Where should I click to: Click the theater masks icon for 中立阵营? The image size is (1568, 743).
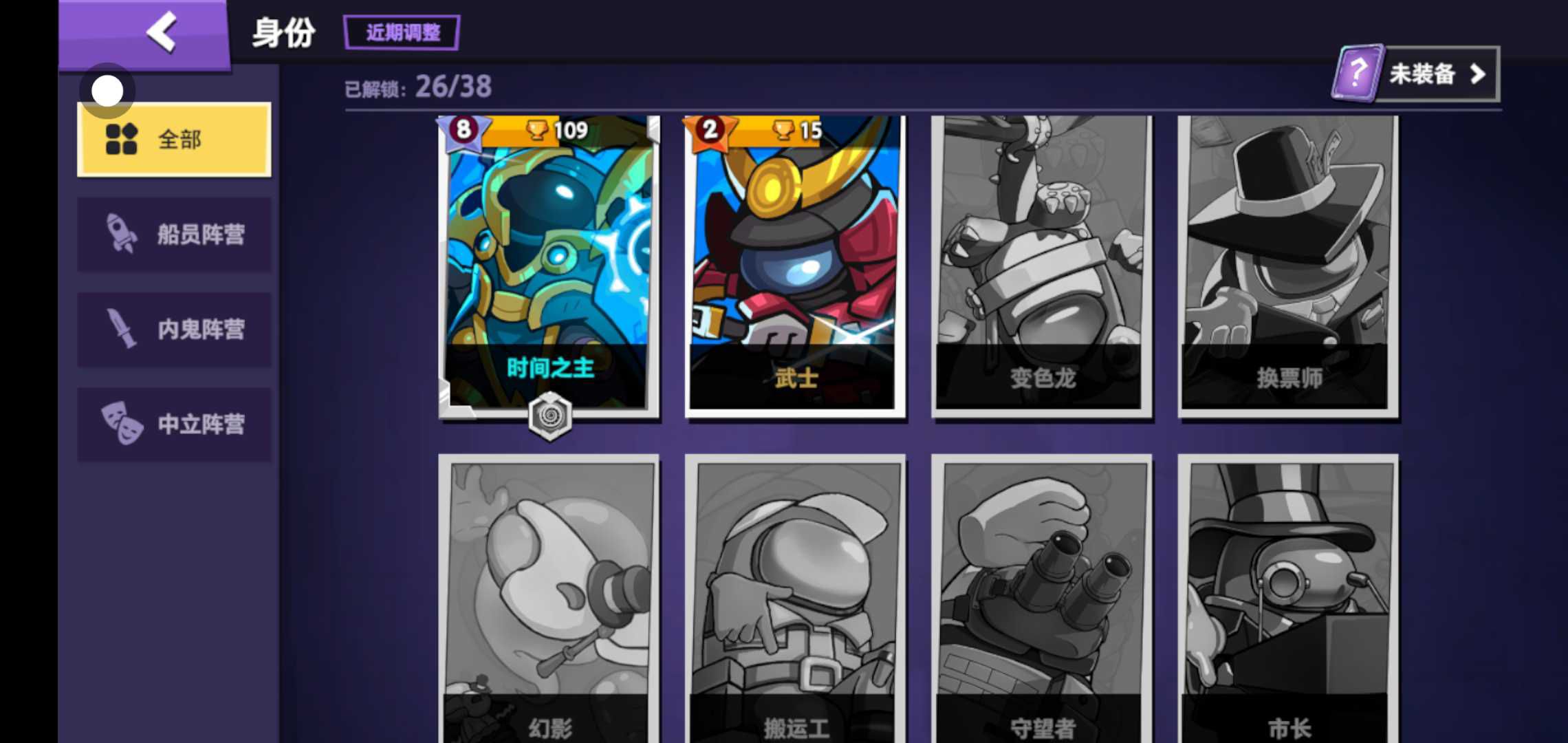pos(122,422)
